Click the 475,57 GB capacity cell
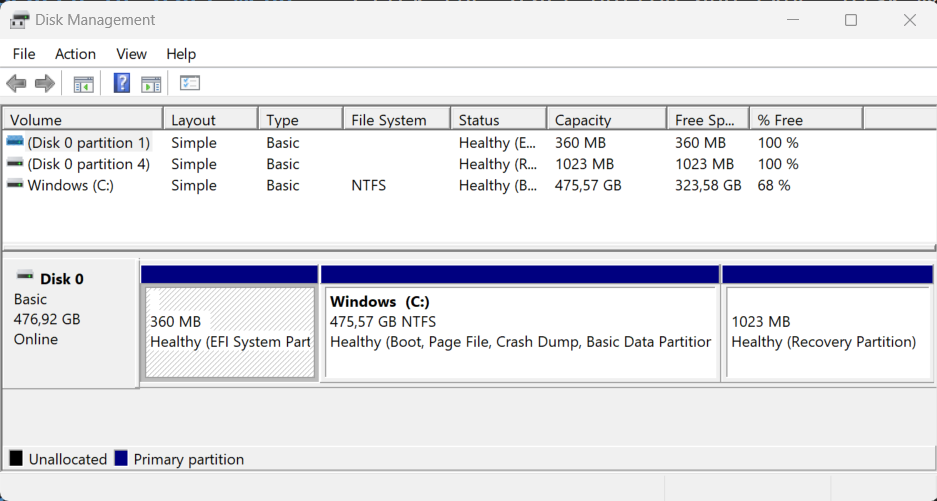The image size is (937, 501). [588, 185]
